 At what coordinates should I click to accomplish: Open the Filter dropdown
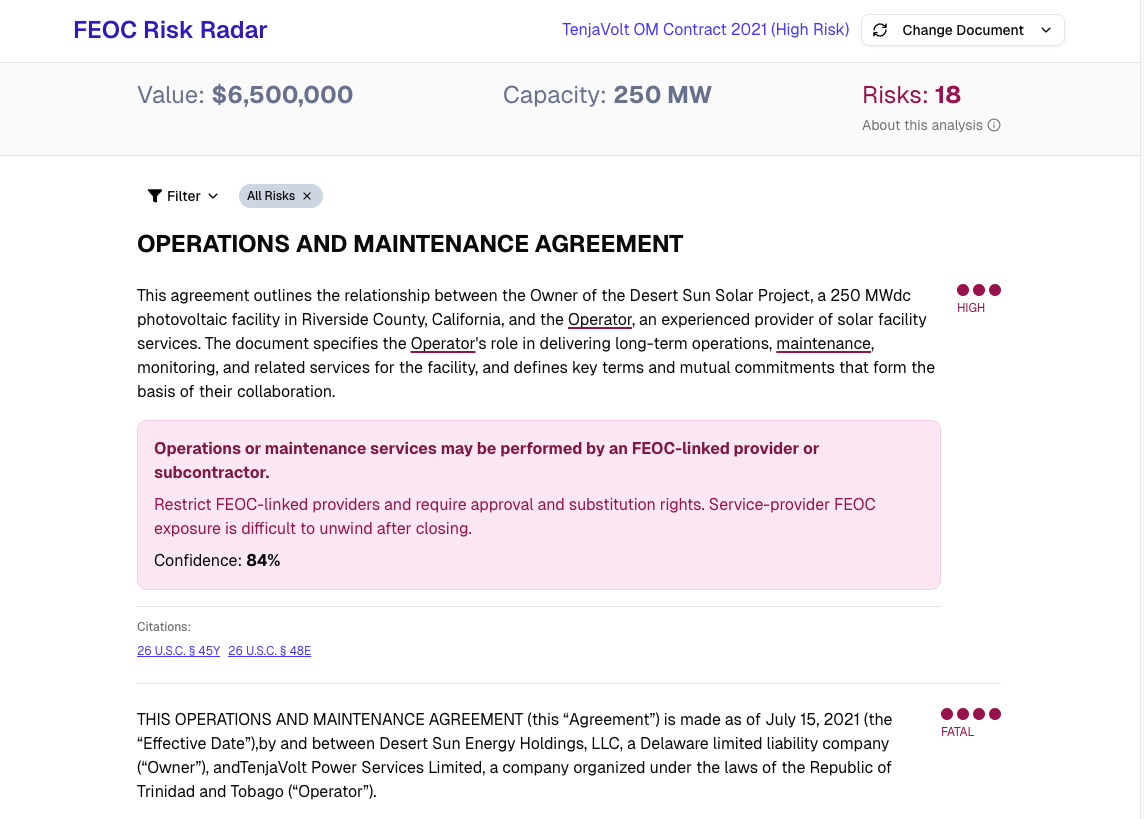click(x=183, y=196)
